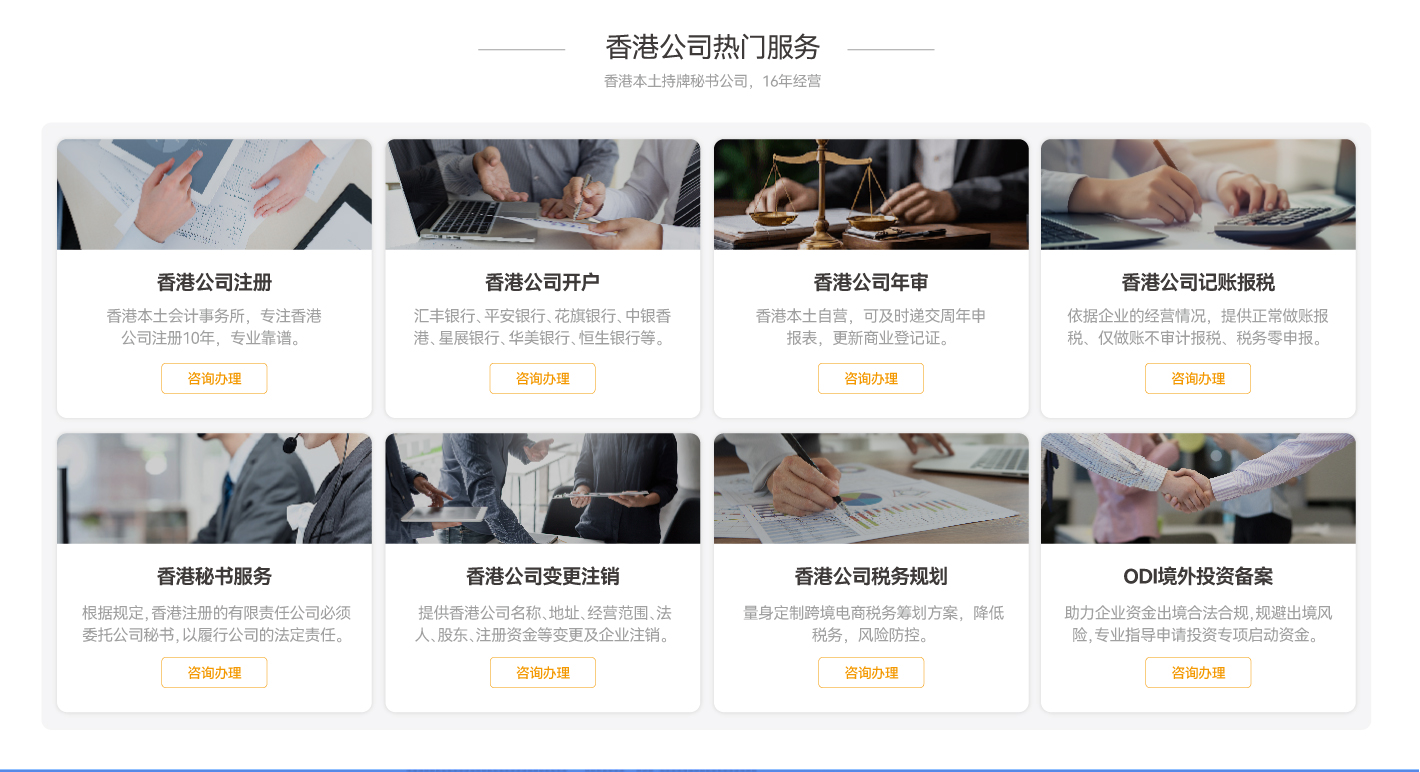Click 咨询办理 button under ODI境外投资备案
Screen dimensions: 1420x772
point(1198,672)
